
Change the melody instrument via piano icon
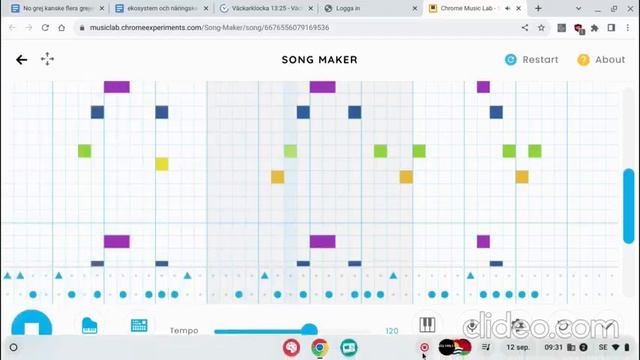point(89,325)
